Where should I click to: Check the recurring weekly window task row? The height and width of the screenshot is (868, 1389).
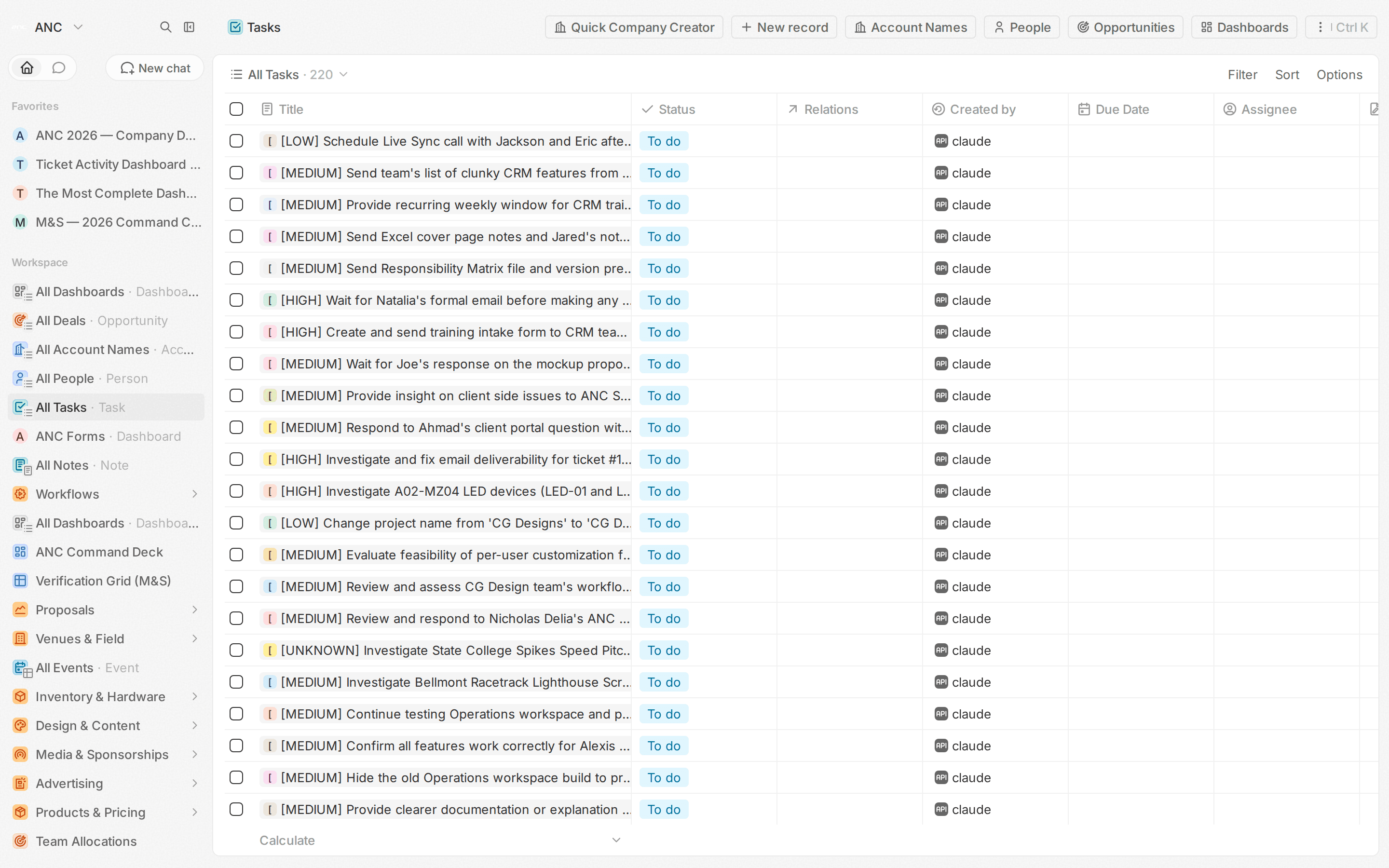coord(236,205)
